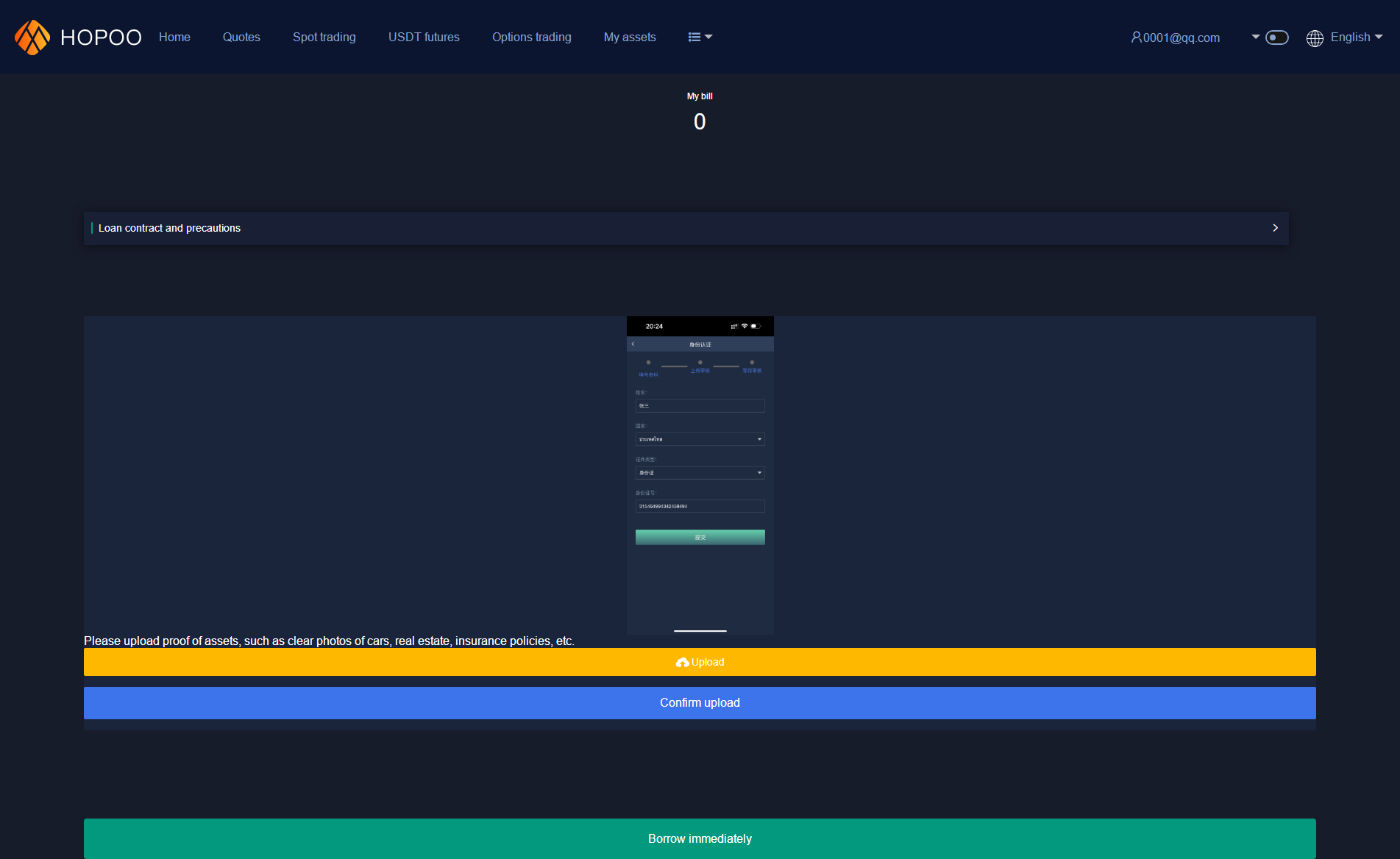This screenshot has height=859, width=1400.
Task: Click the cloud upload icon
Action: click(683, 663)
